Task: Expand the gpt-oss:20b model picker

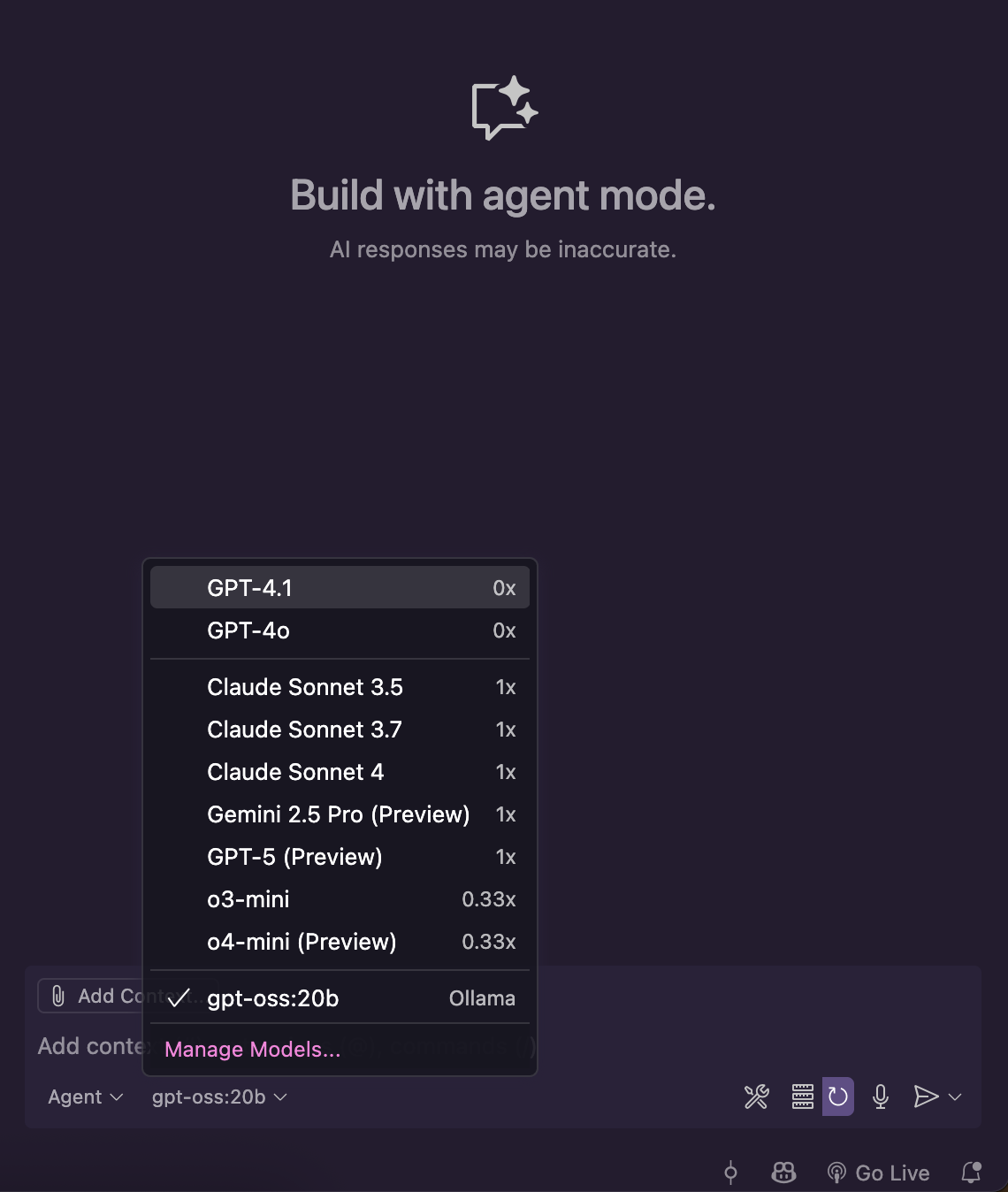Action: (x=218, y=1096)
